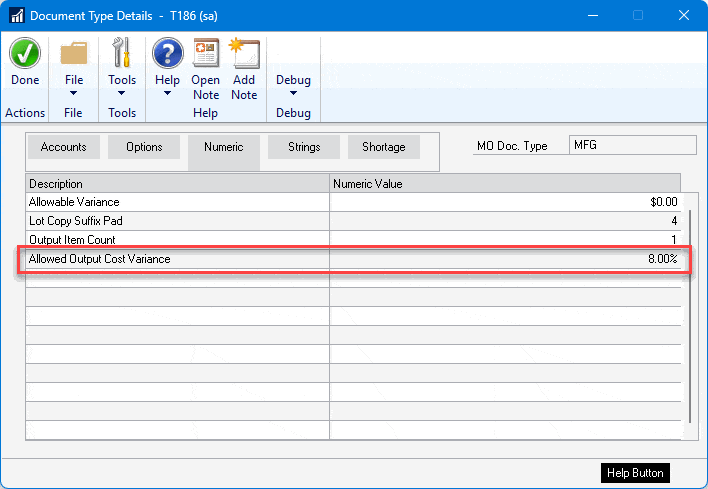Select the Strings tab
This screenshot has width=708, height=489.
(x=304, y=147)
